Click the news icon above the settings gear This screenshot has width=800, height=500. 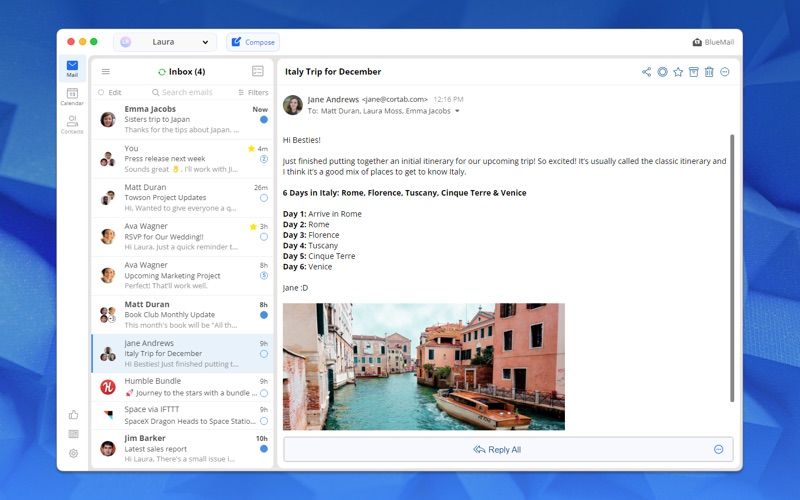(73, 434)
